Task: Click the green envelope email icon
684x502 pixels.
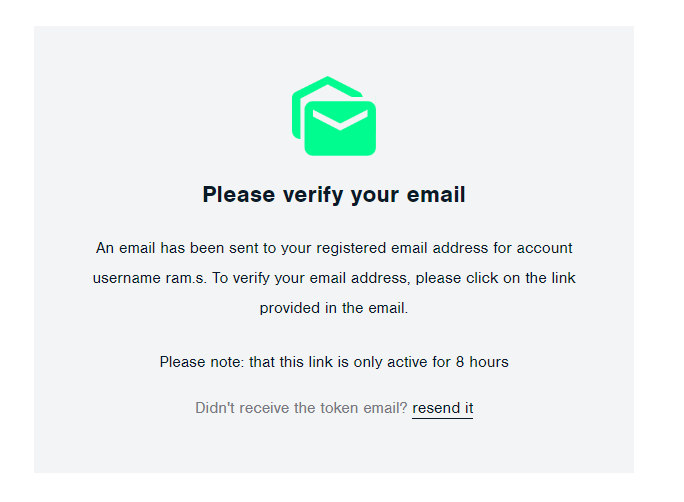Action: point(334,117)
